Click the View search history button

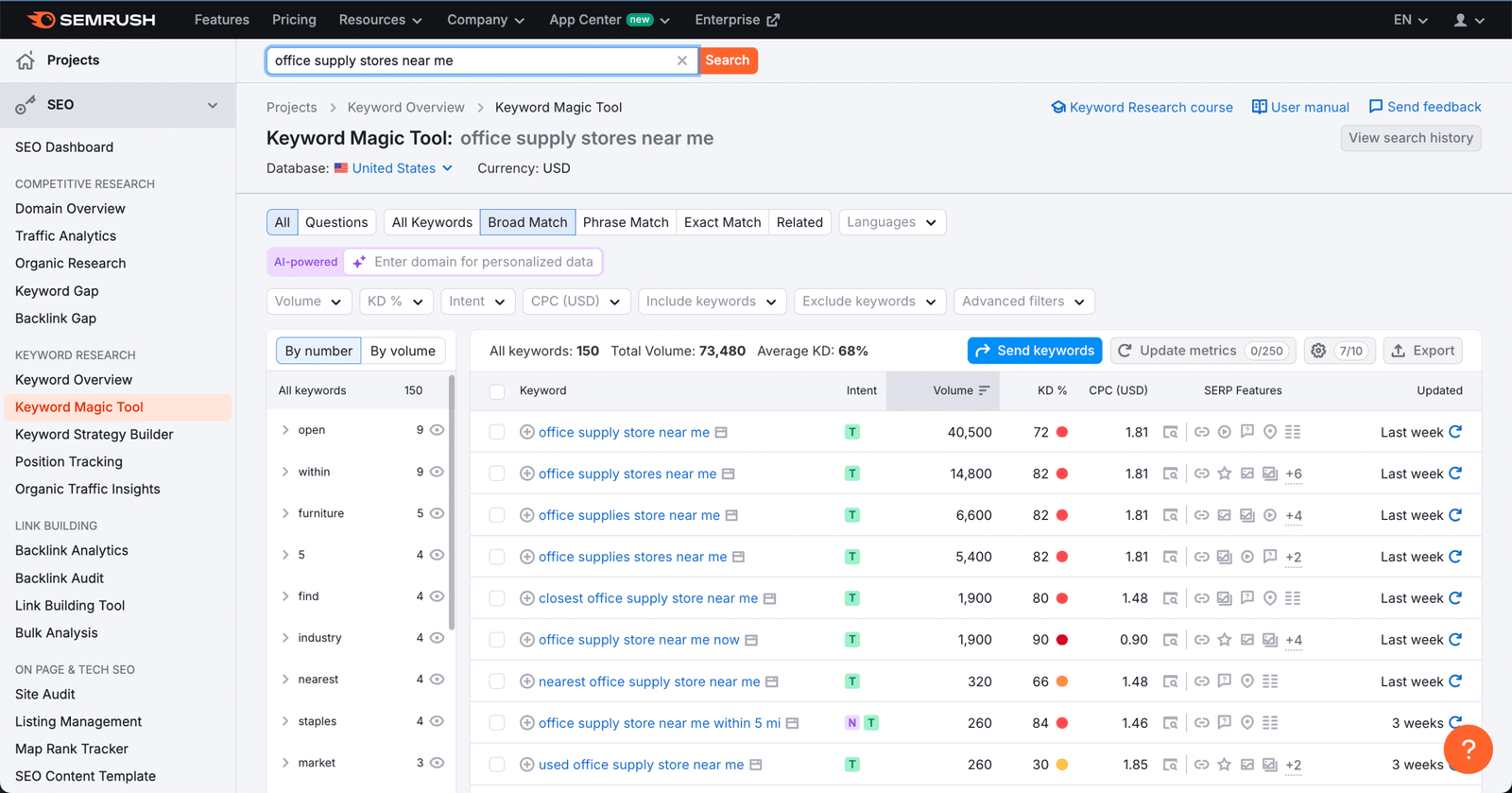(x=1411, y=138)
